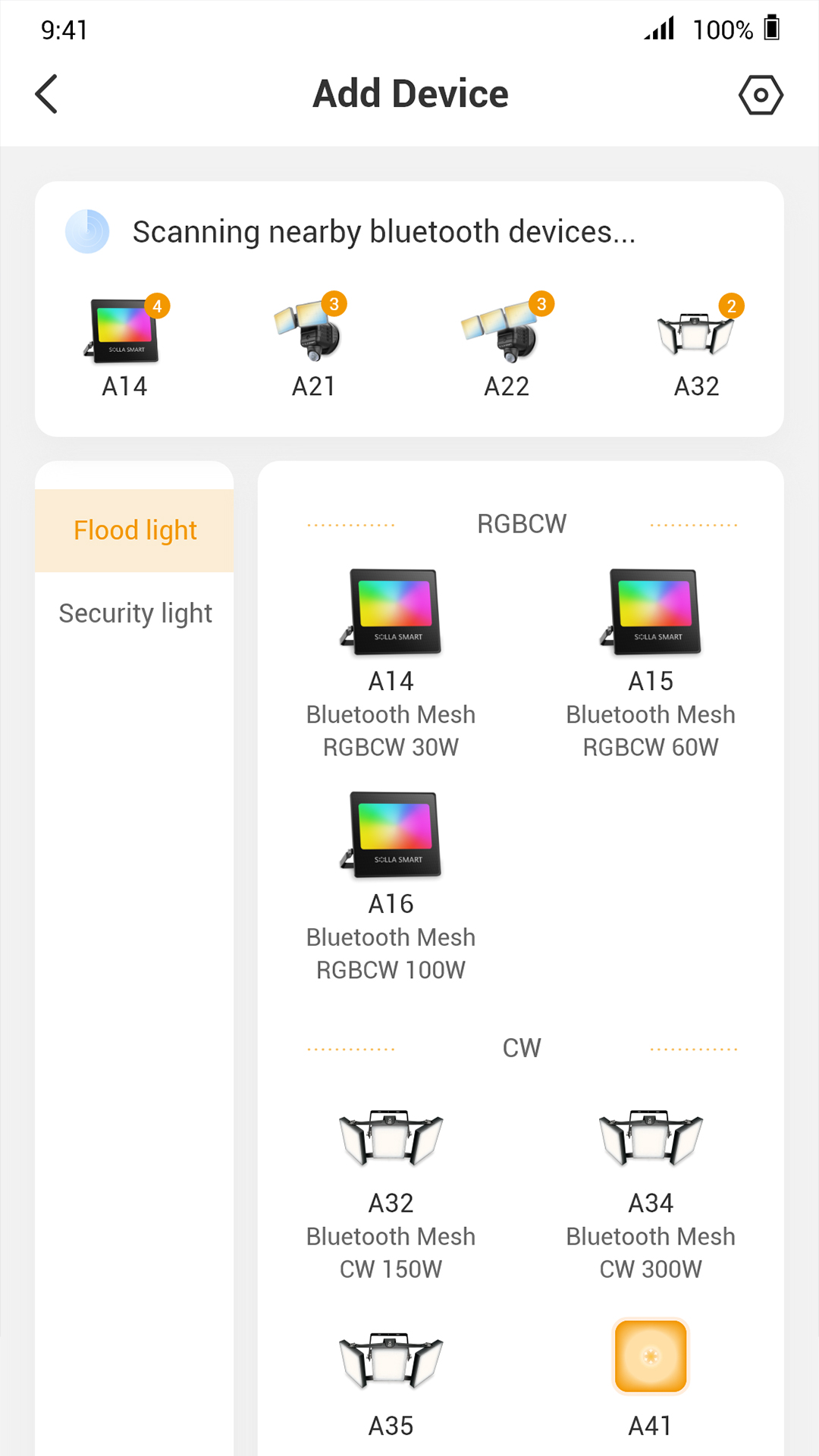Tap the badge count on scanned A32
The width and height of the screenshot is (819, 1456).
[731, 306]
